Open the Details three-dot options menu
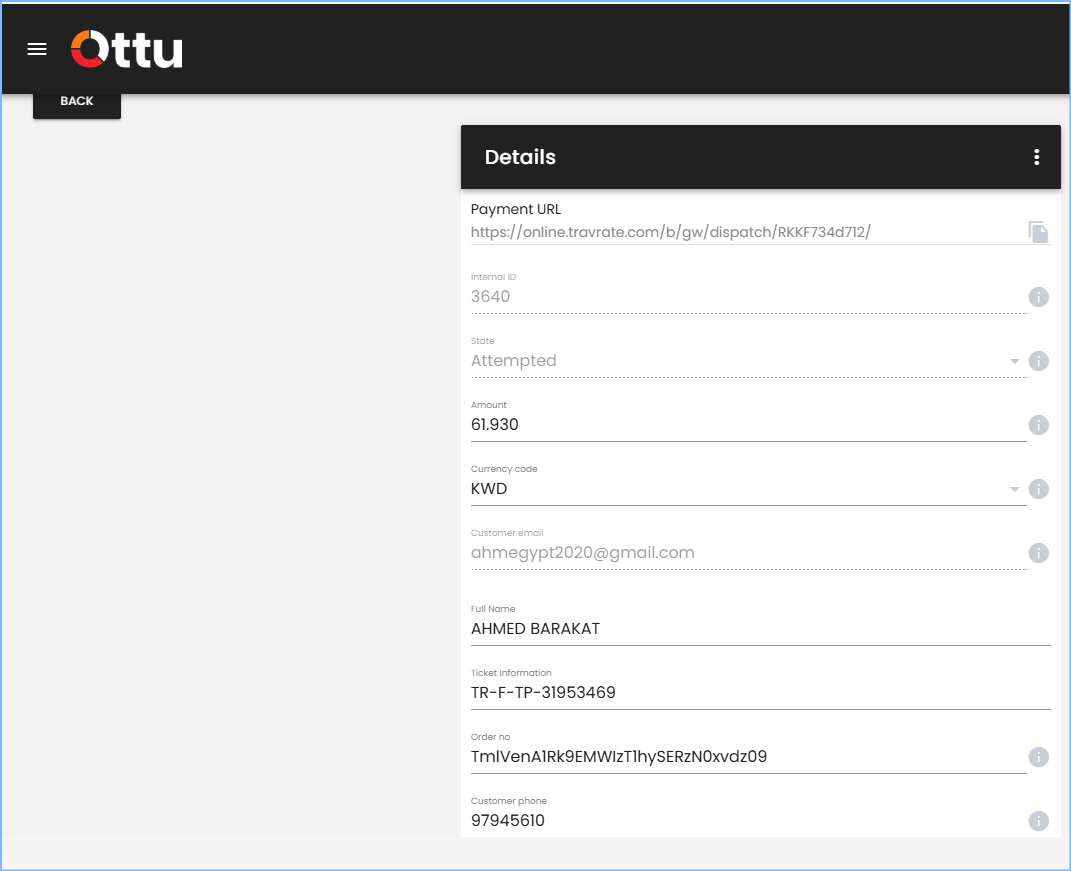The image size is (1071, 871). [x=1036, y=157]
